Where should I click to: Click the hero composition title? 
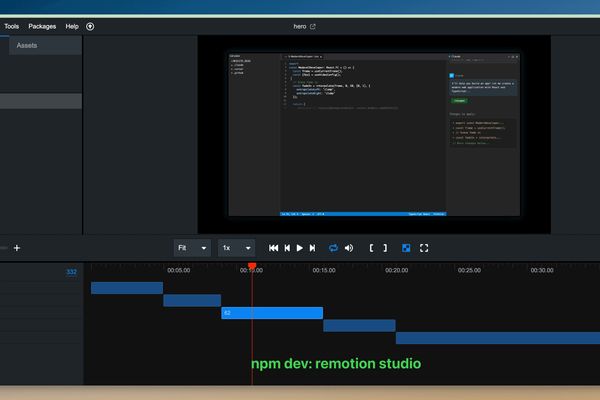[x=300, y=26]
